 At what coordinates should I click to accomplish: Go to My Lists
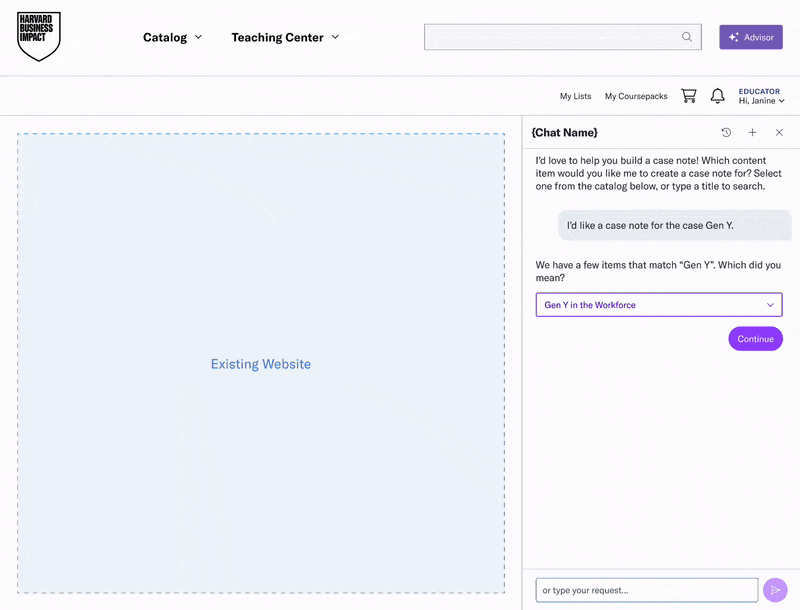point(576,96)
